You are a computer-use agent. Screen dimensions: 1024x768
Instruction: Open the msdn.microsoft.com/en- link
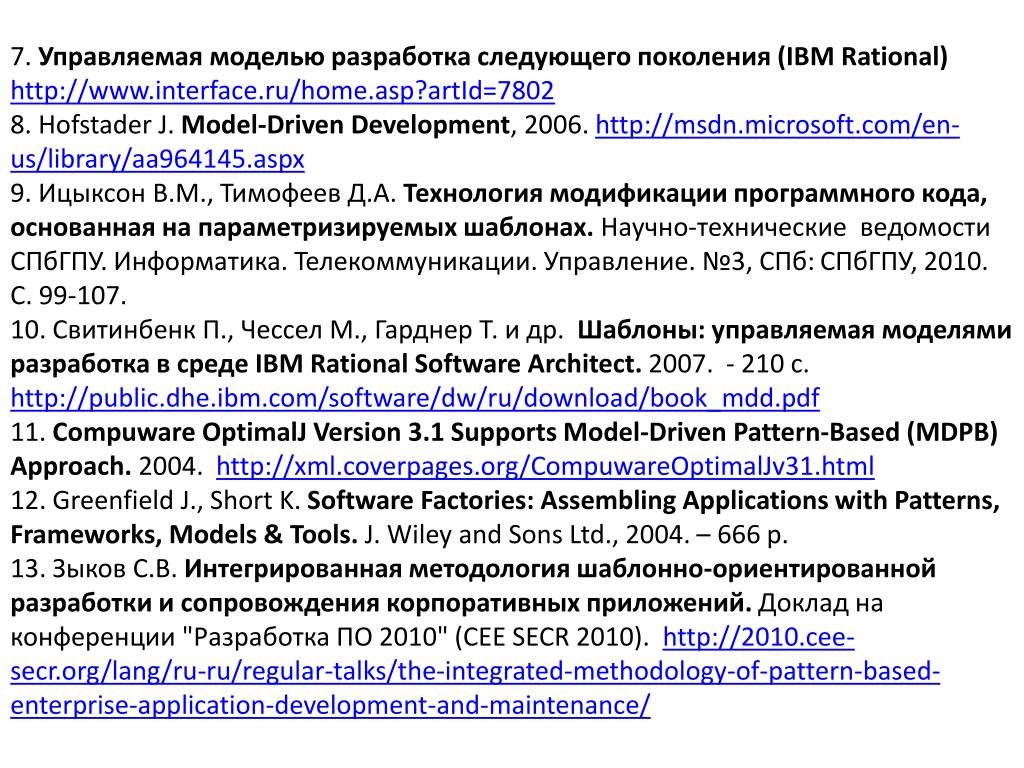[777, 125]
